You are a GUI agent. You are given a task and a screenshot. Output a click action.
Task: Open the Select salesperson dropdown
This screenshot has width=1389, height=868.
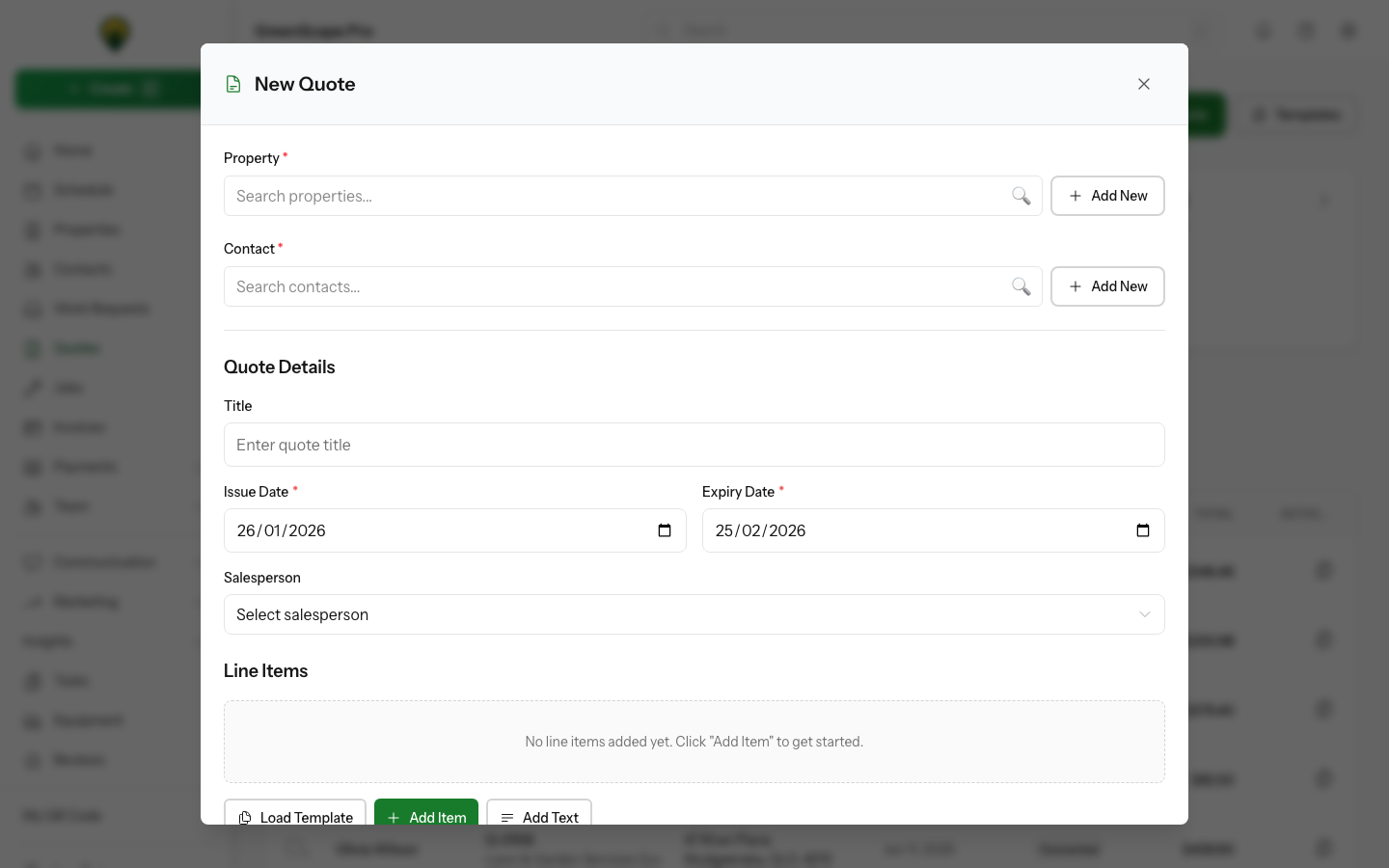694,614
